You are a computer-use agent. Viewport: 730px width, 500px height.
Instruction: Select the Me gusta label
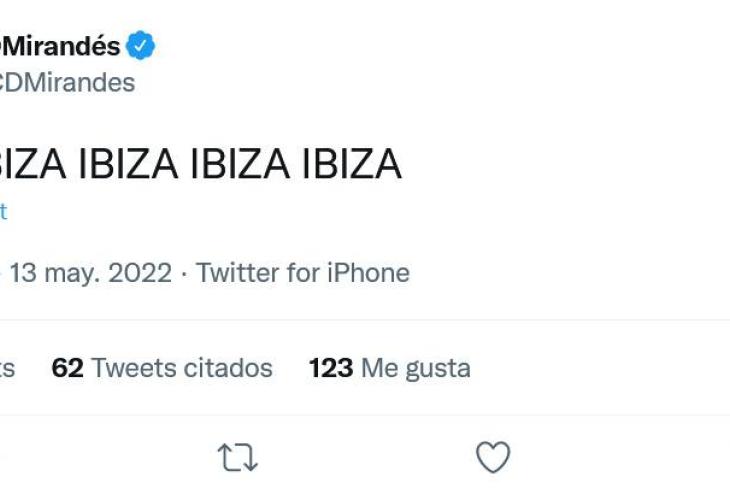(415, 368)
